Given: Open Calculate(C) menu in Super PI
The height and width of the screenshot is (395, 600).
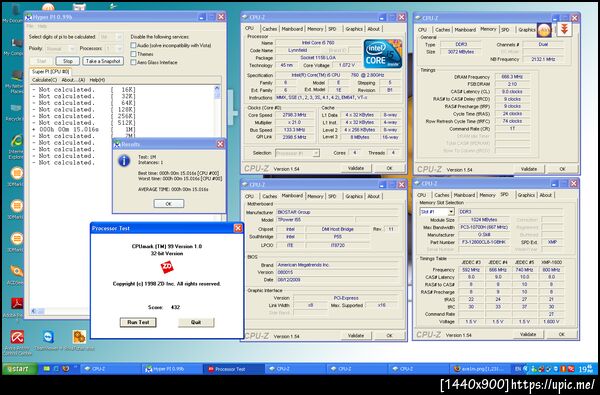Looking at the screenshot, I should pos(44,80).
